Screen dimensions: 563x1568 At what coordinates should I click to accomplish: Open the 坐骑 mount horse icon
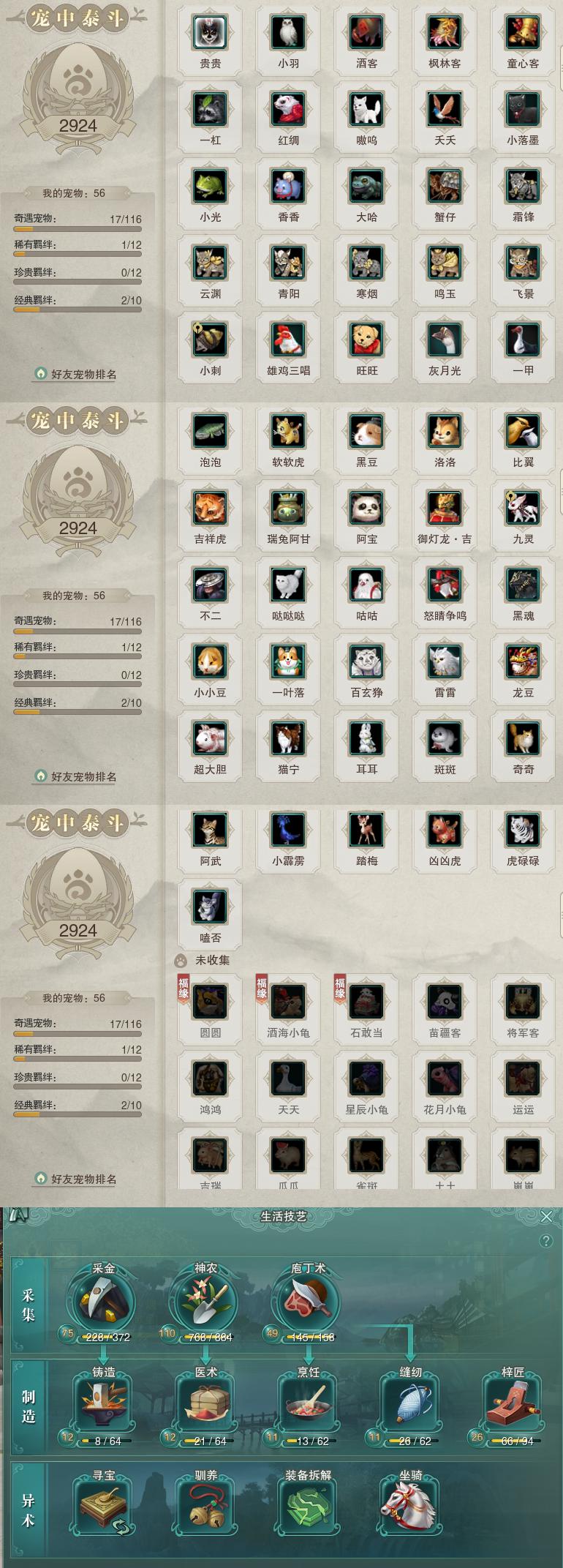[410, 1504]
